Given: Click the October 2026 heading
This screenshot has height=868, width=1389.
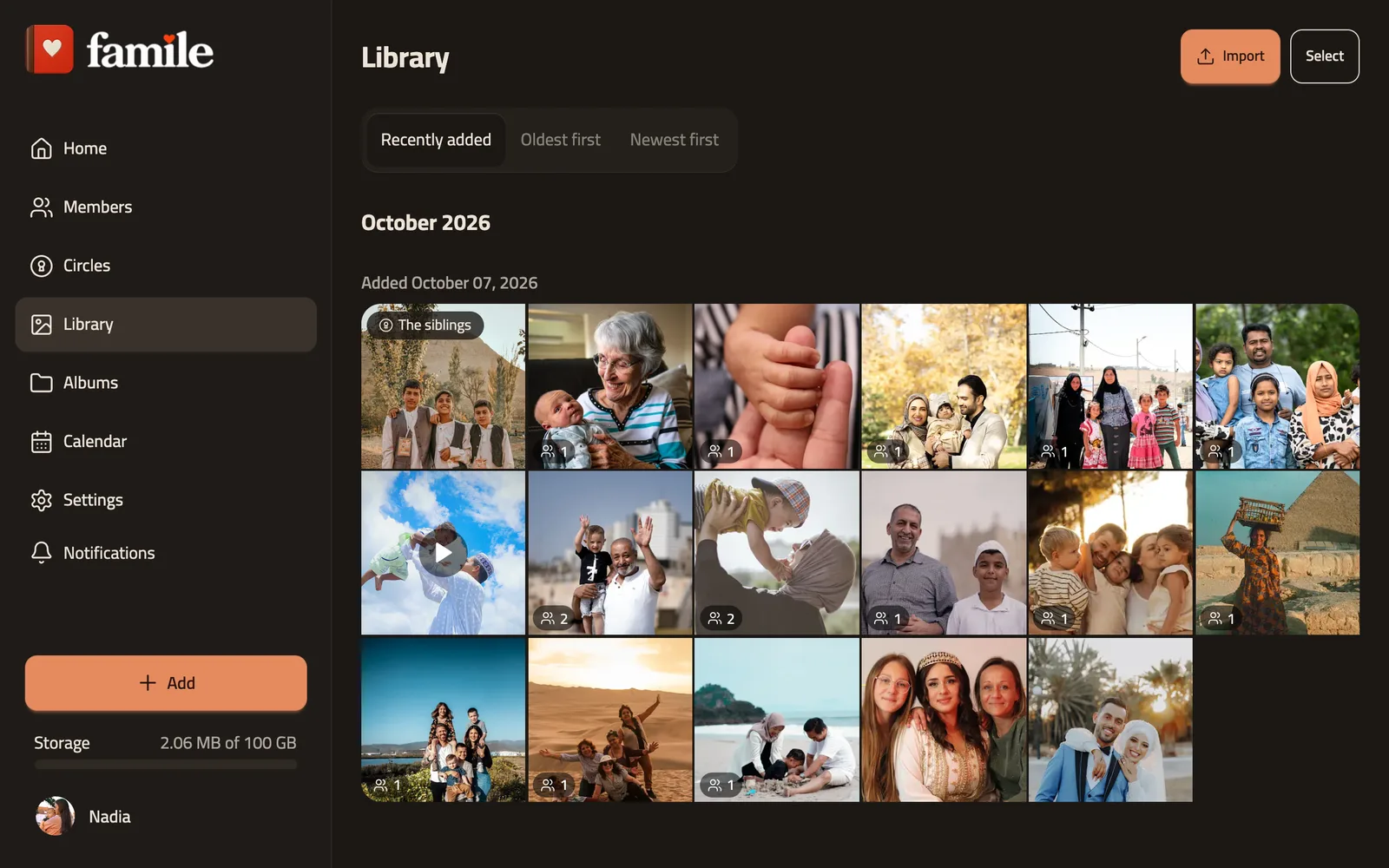Looking at the screenshot, I should tap(425, 223).
